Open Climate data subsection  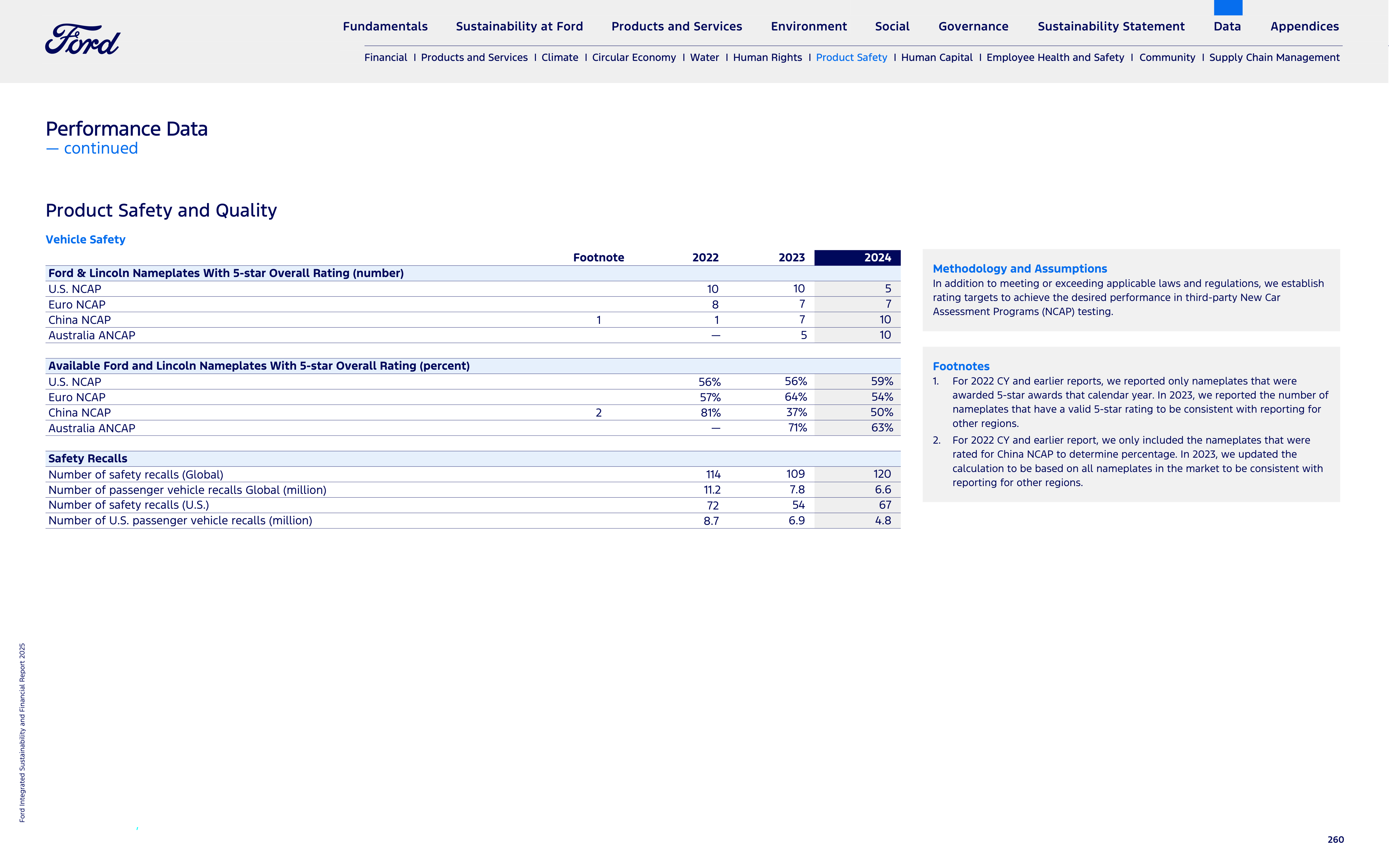tap(559, 58)
